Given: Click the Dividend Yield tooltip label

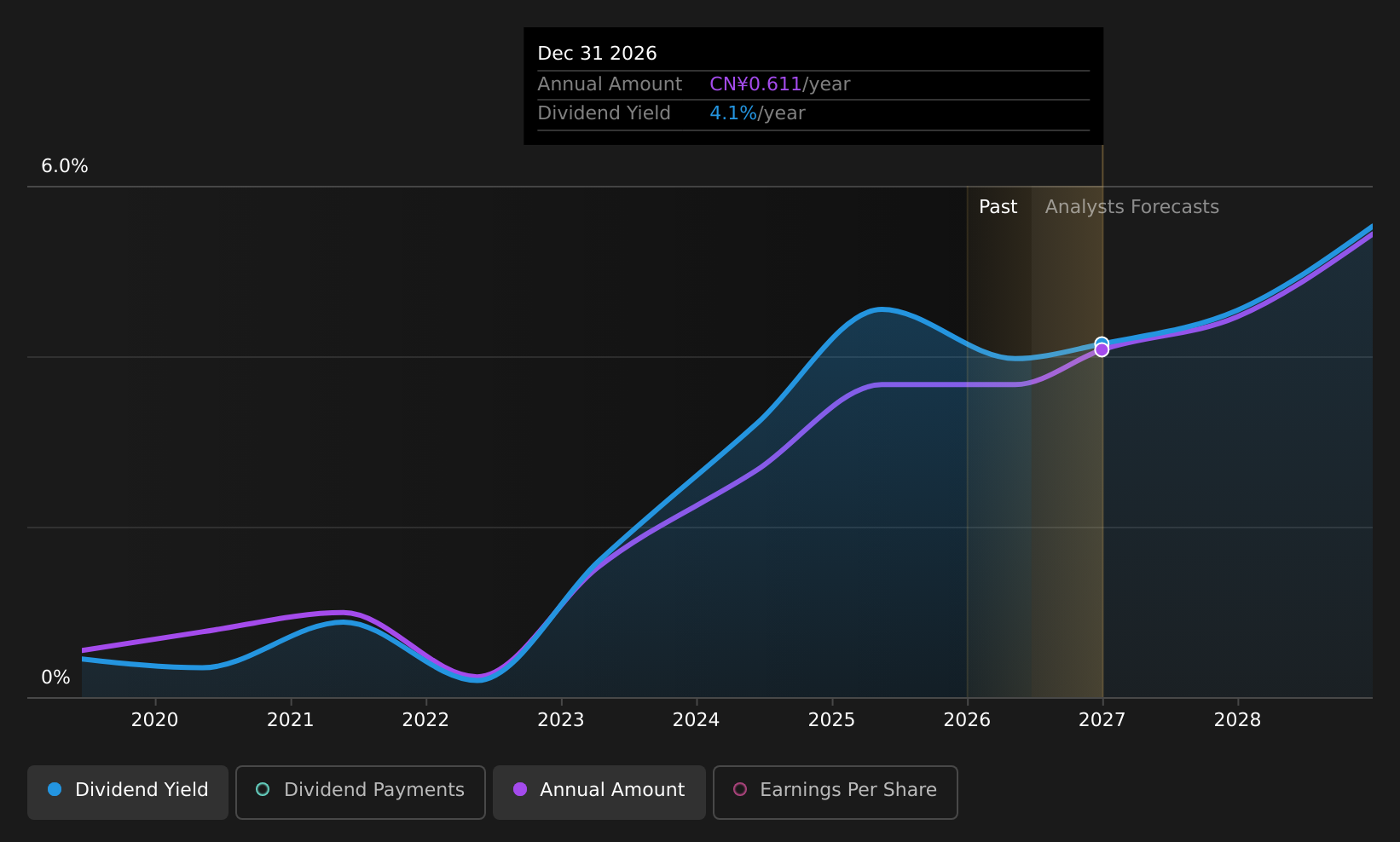Looking at the screenshot, I should [x=604, y=113].
